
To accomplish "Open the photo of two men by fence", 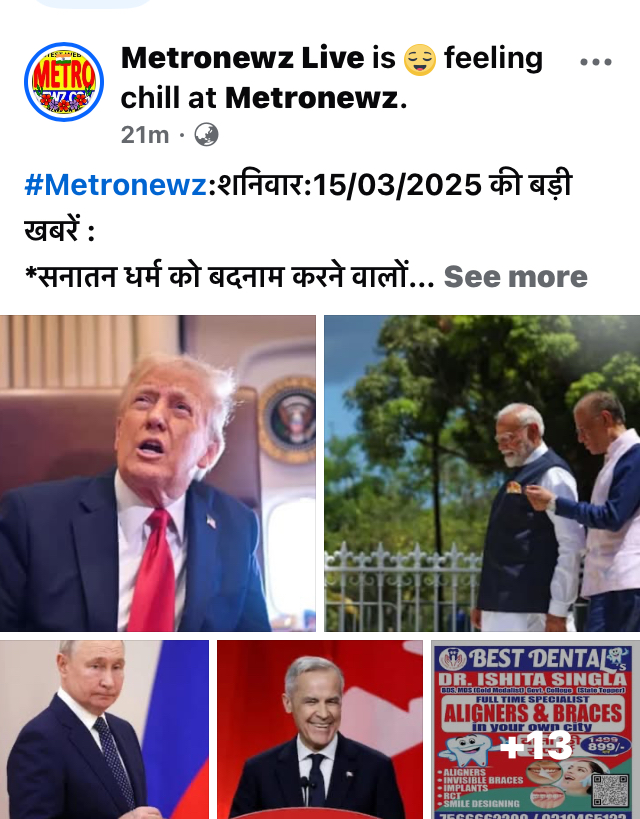I will click(482, 473).
